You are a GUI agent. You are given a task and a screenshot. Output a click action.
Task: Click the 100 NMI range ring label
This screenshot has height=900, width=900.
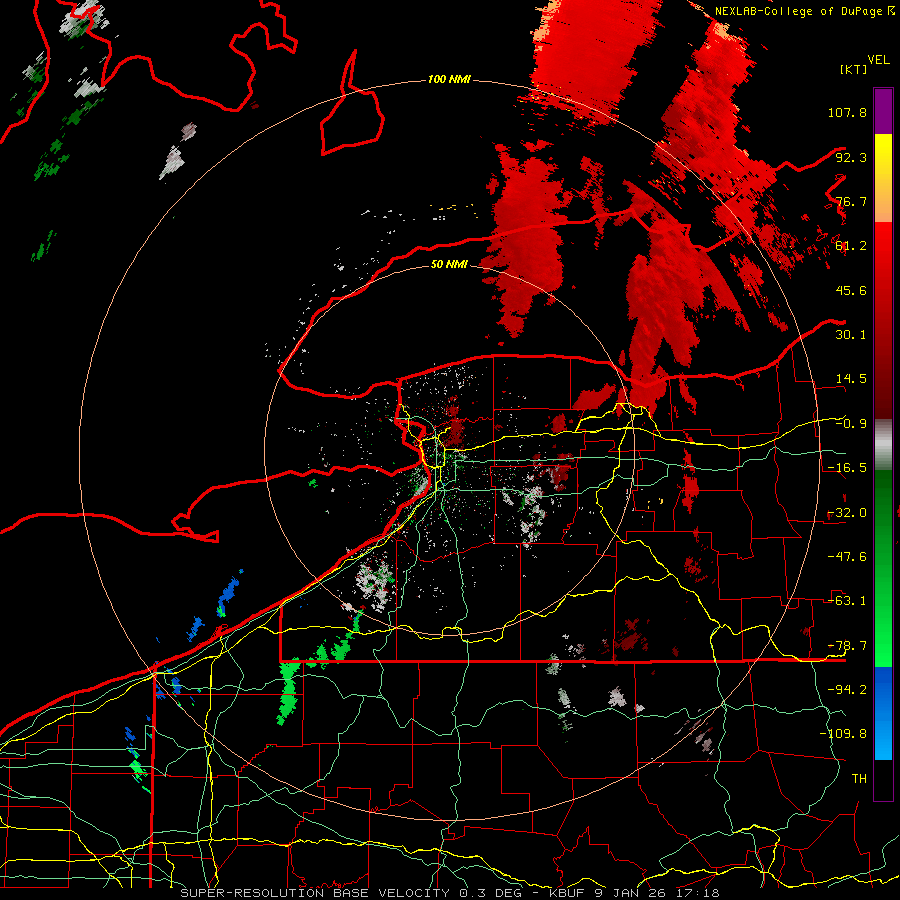click(x=449, y=79)
